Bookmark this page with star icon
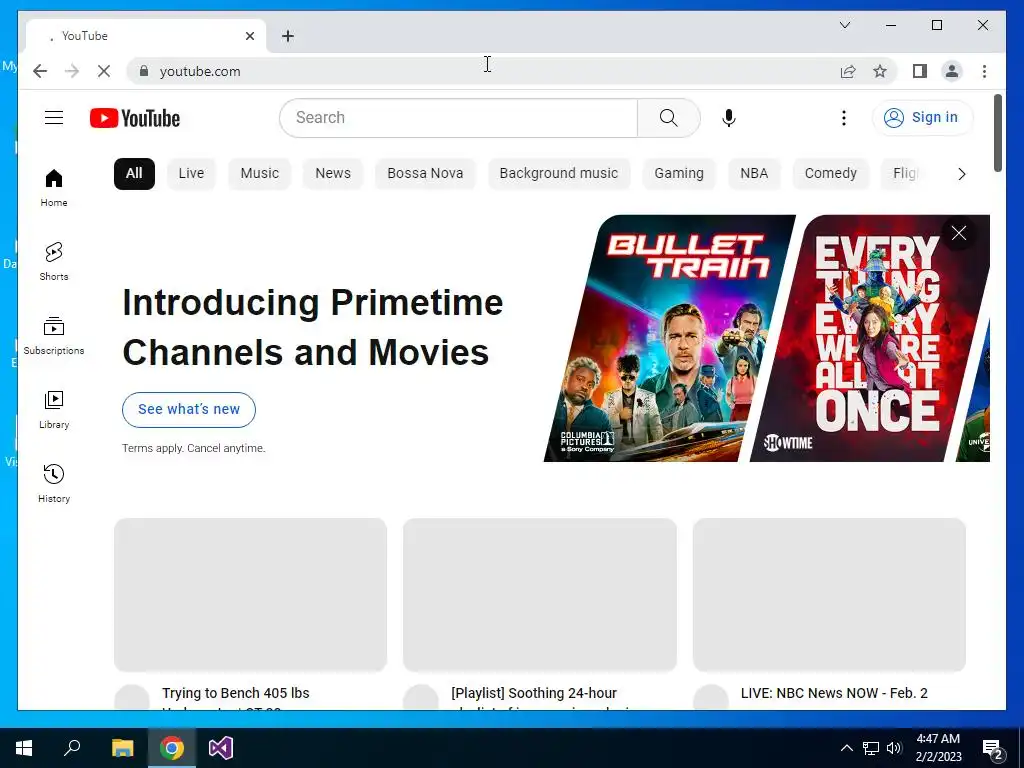Screen dimensions: 1024x768 click(880, 71)
